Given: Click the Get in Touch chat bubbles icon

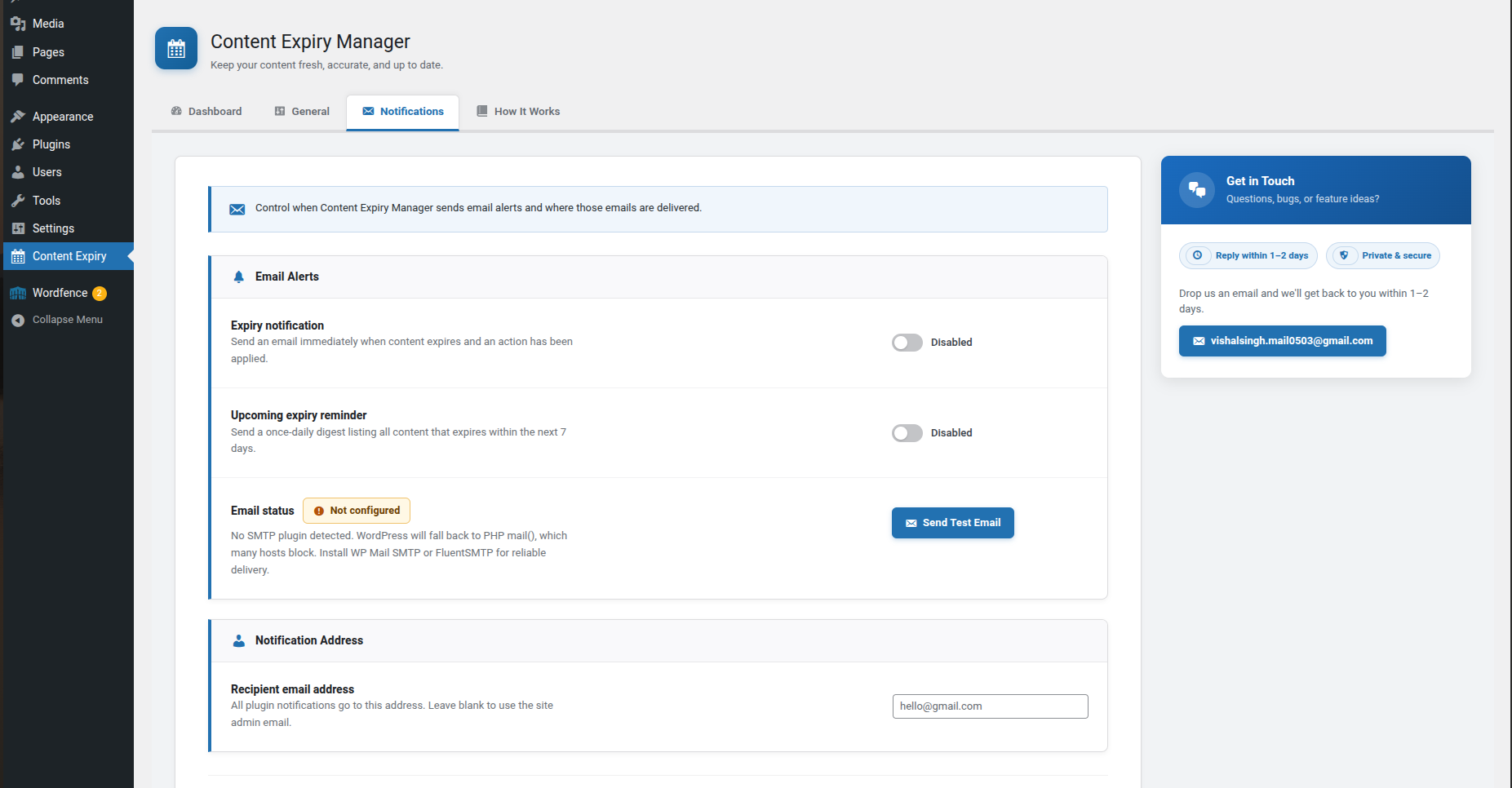Looking at the screenshot, I should [1197, 190].
